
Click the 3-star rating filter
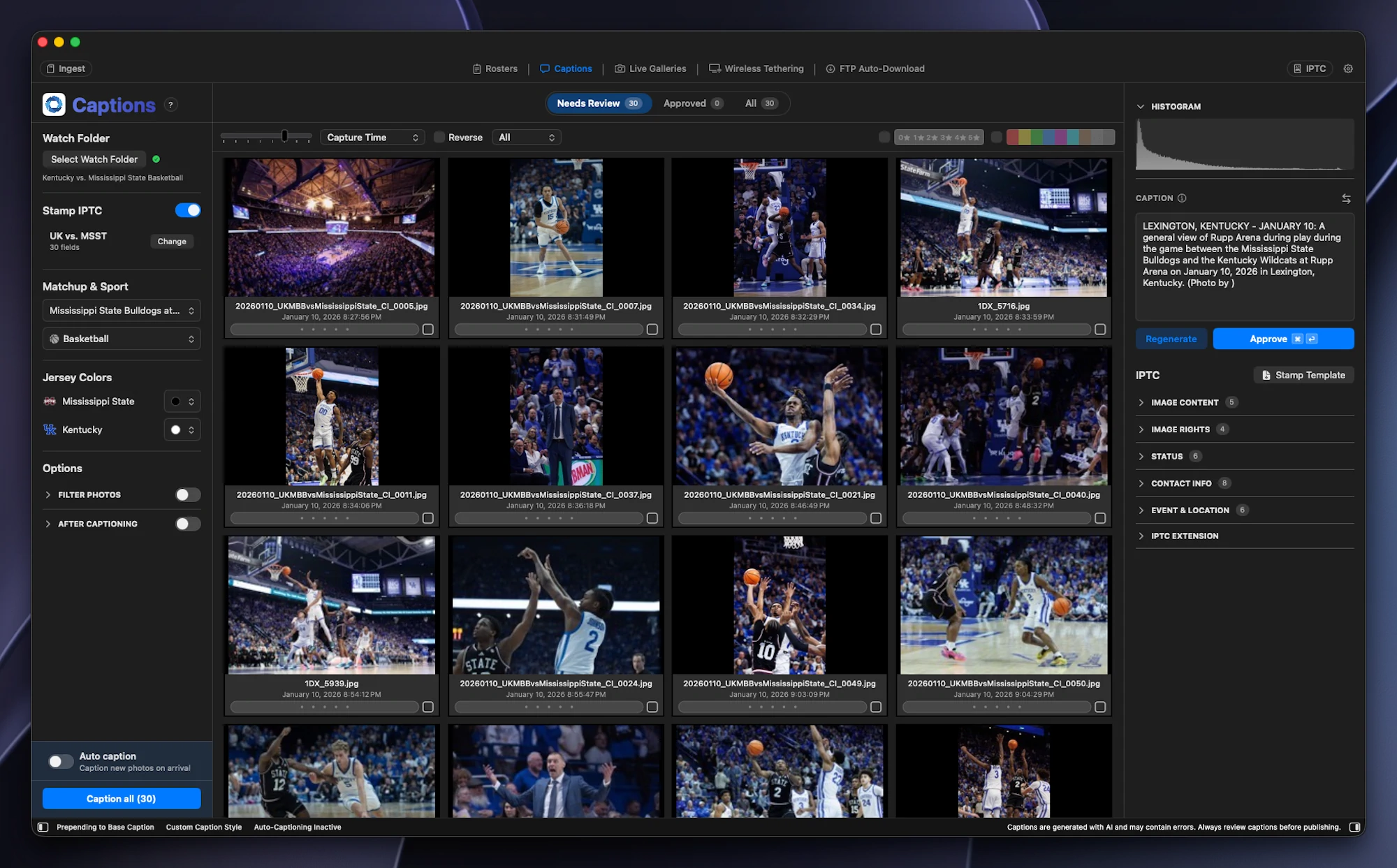[x=946, y=138]
